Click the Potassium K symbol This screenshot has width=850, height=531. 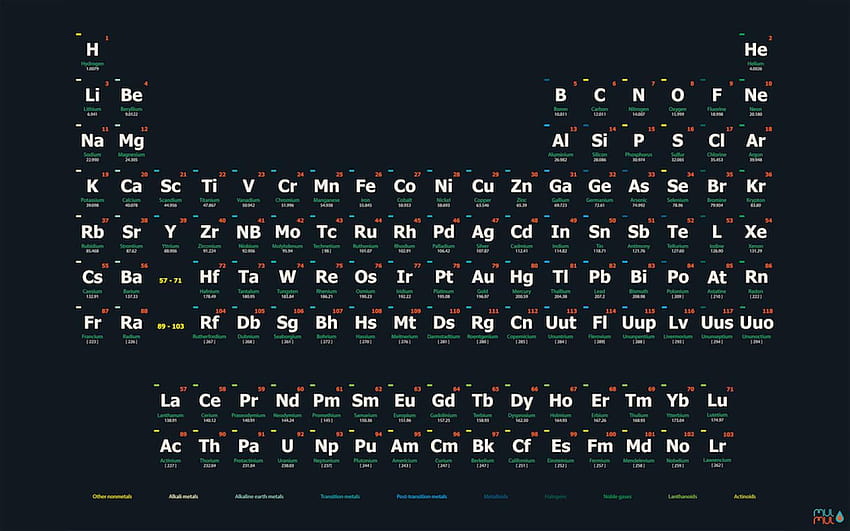(93, 186)
